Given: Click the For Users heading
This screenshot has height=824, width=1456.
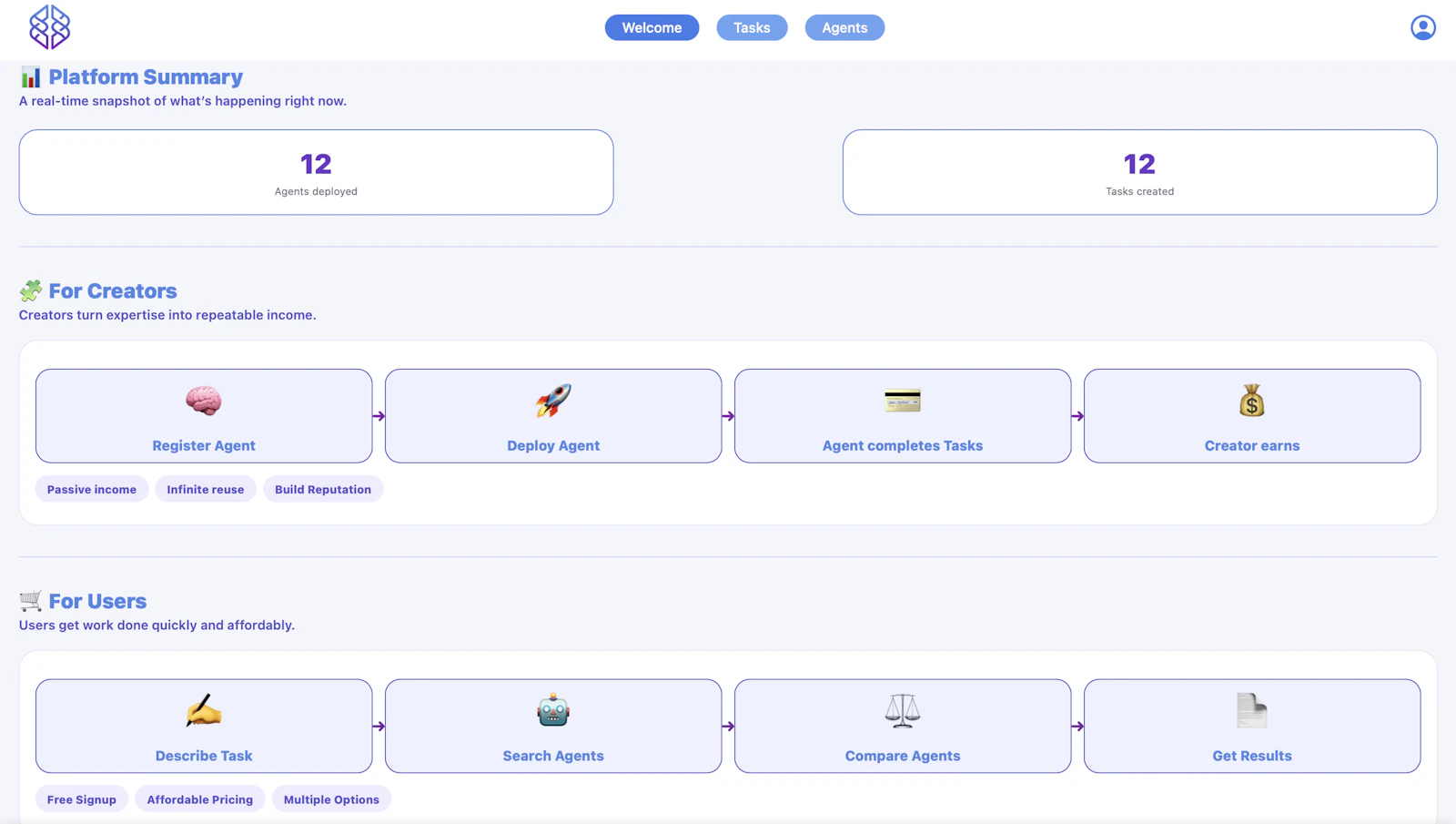Looking at the screenshot, I should (97, 601).
